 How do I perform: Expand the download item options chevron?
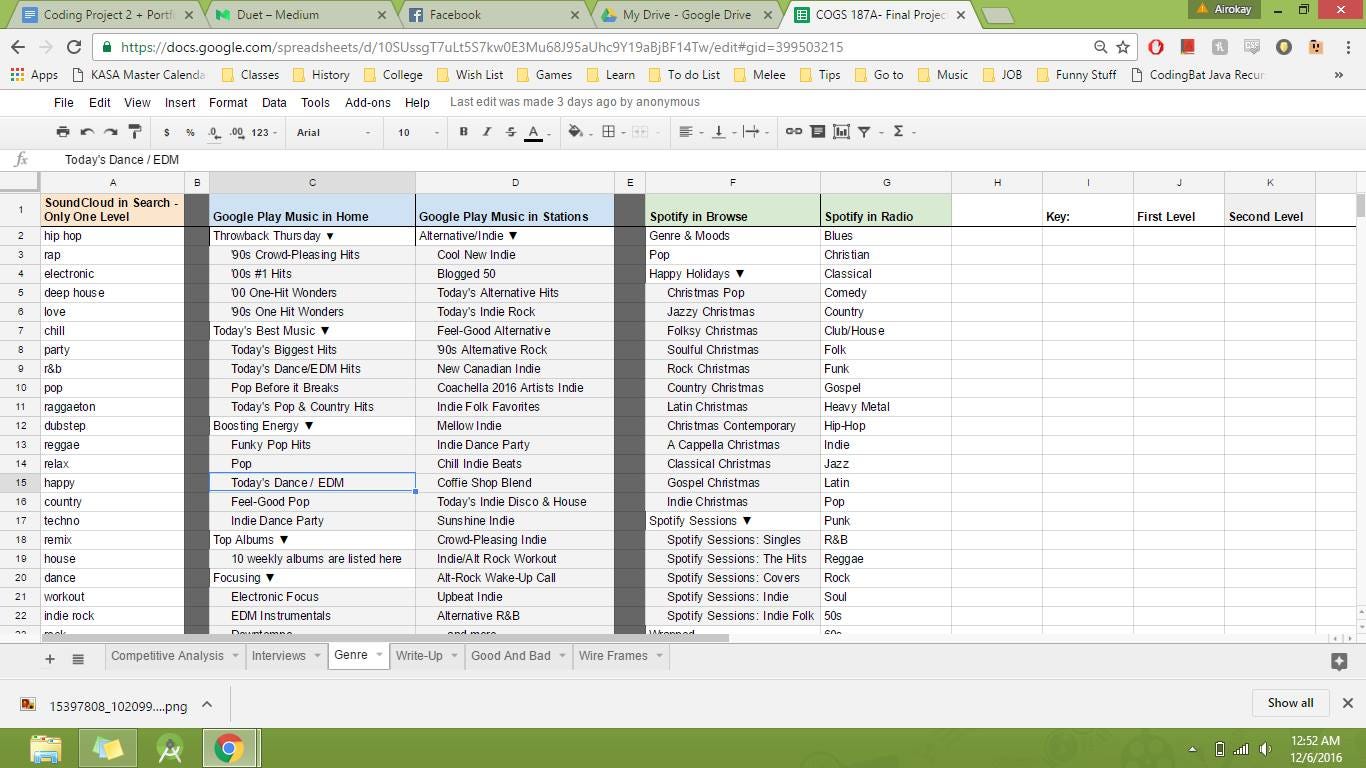207,704
